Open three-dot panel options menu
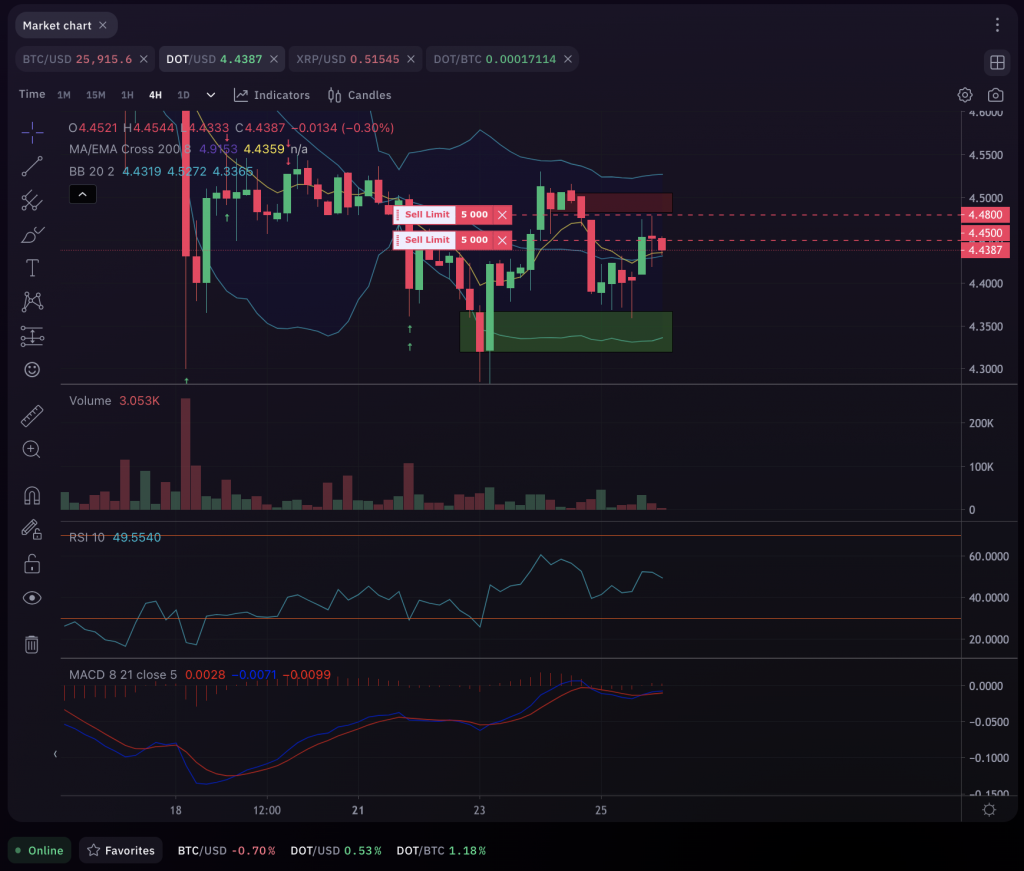 (x=997, y=25)
